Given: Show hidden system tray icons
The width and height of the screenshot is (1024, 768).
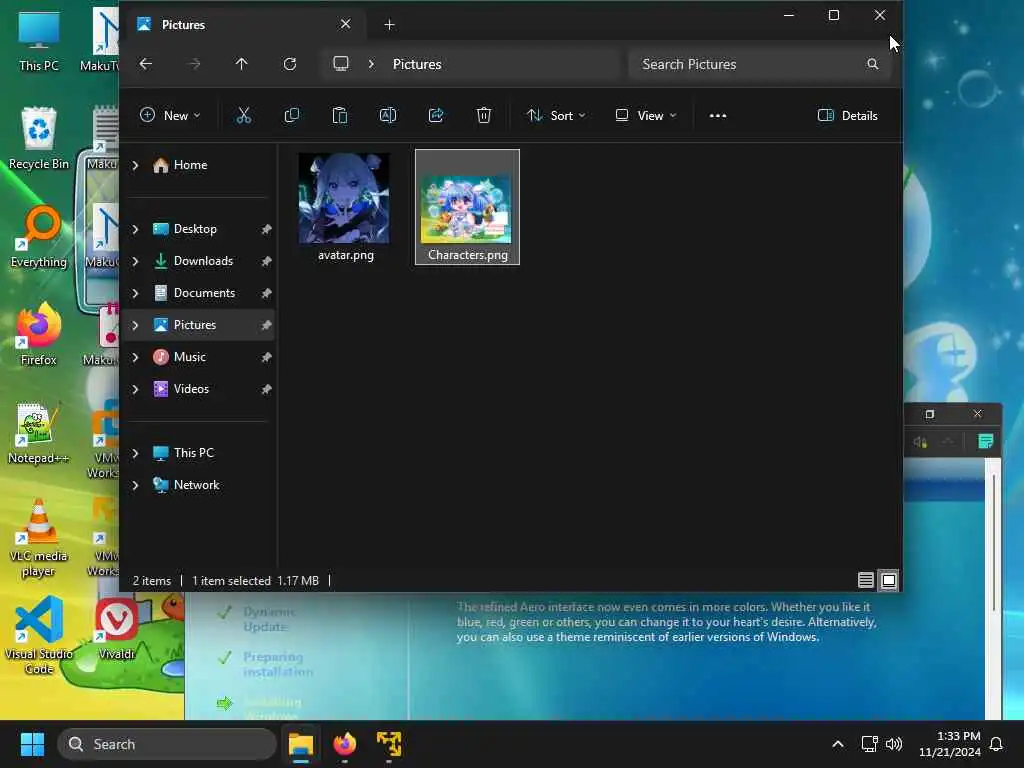Looking at the screenshot, I should click(x=837, y=744).
